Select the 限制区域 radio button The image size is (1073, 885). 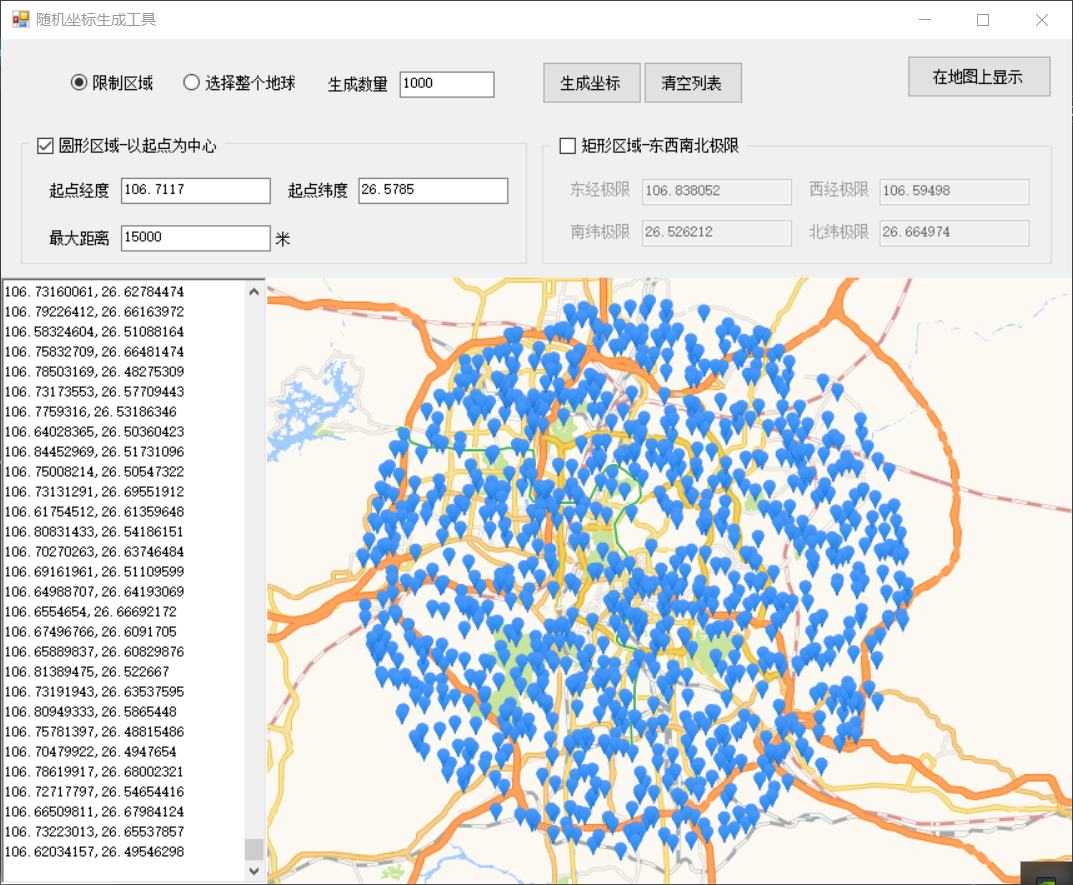click(80, 83)
